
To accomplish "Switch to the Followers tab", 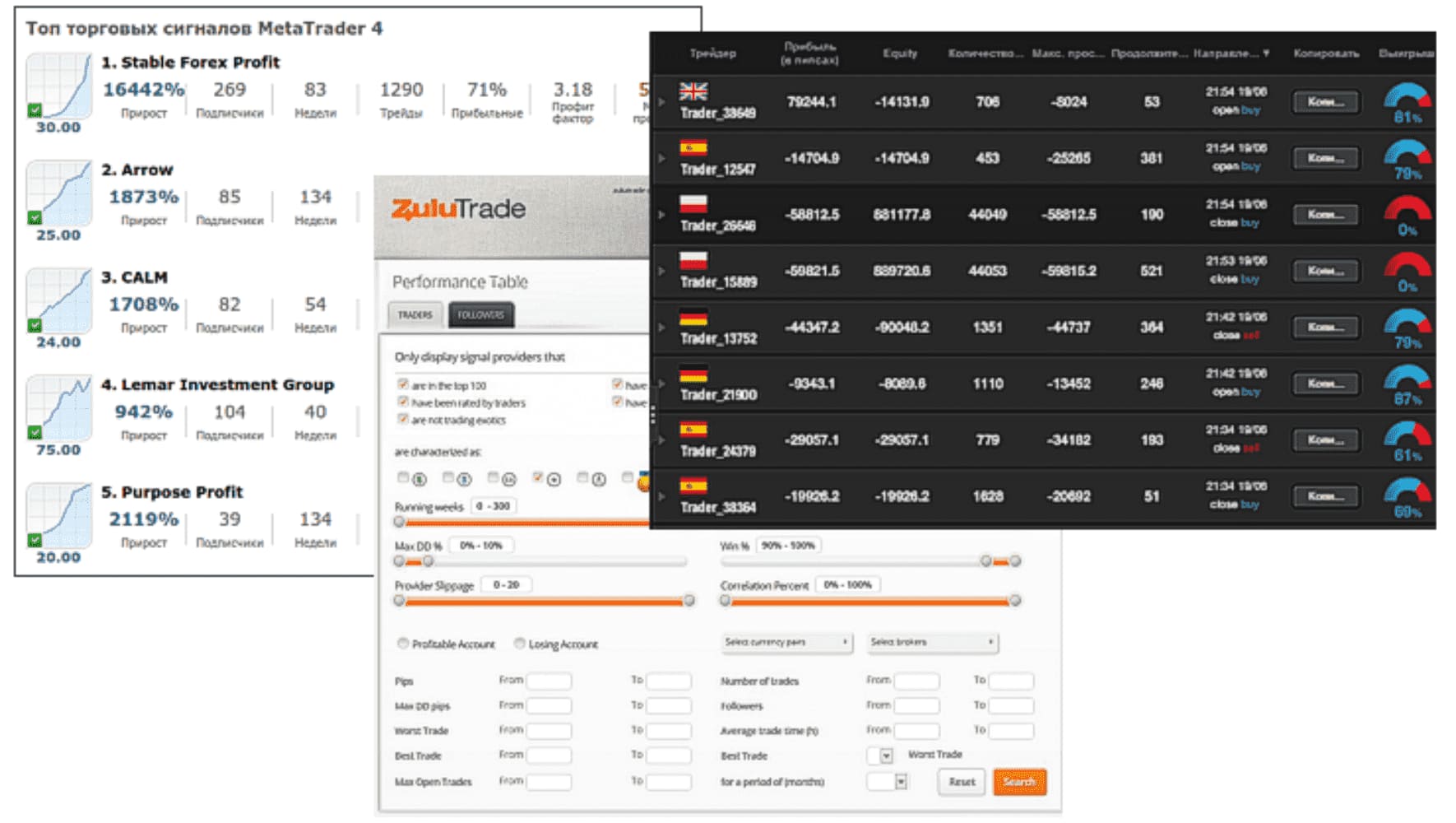I will (481, 315).
